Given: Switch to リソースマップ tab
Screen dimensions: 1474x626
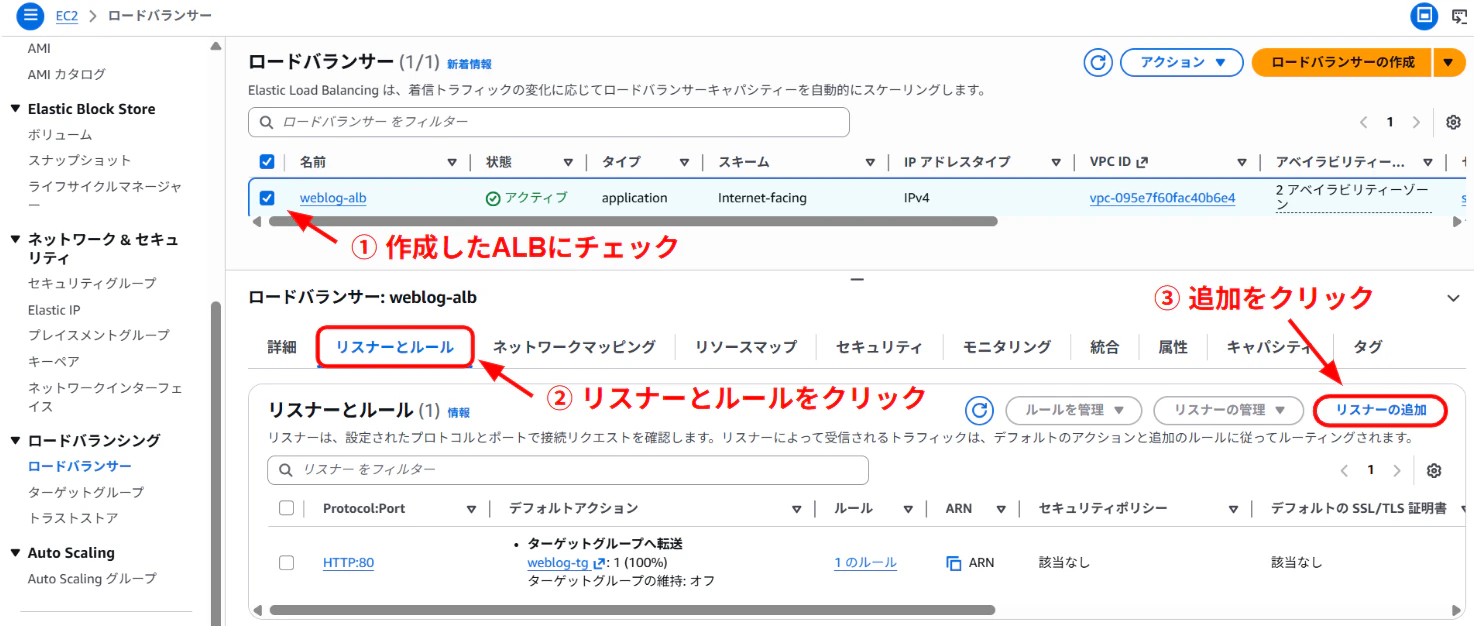Looking at the screenshot, I should pos(746,347).
